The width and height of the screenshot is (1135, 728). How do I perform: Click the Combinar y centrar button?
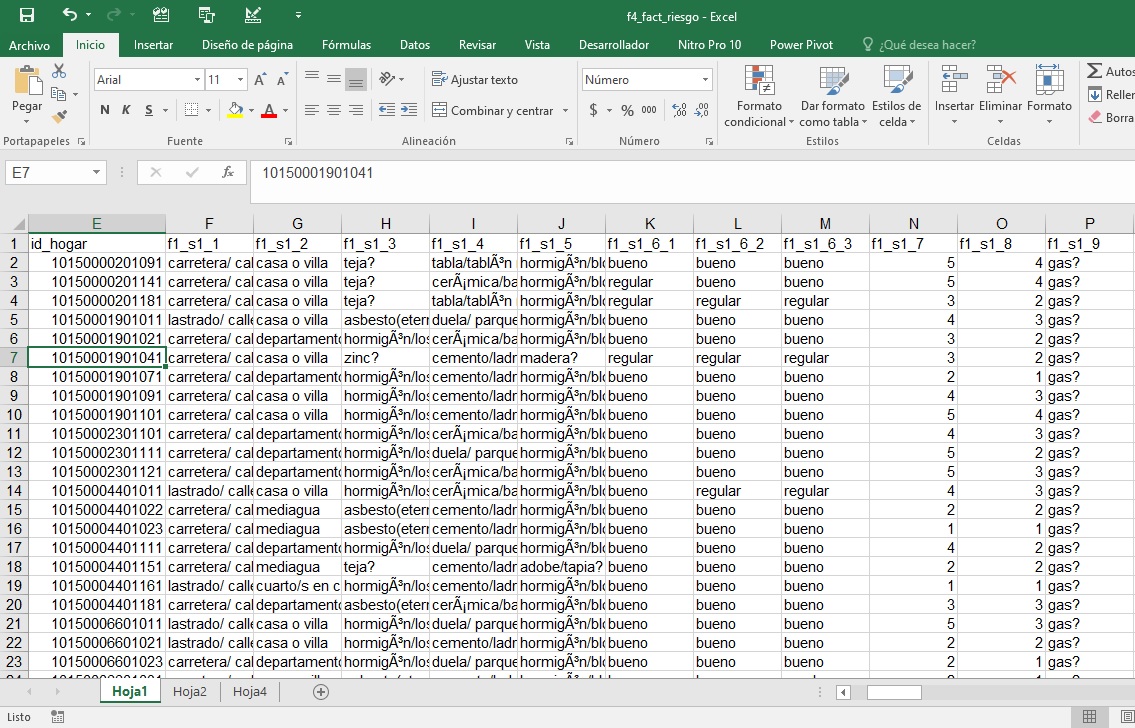tap(494, 111)
